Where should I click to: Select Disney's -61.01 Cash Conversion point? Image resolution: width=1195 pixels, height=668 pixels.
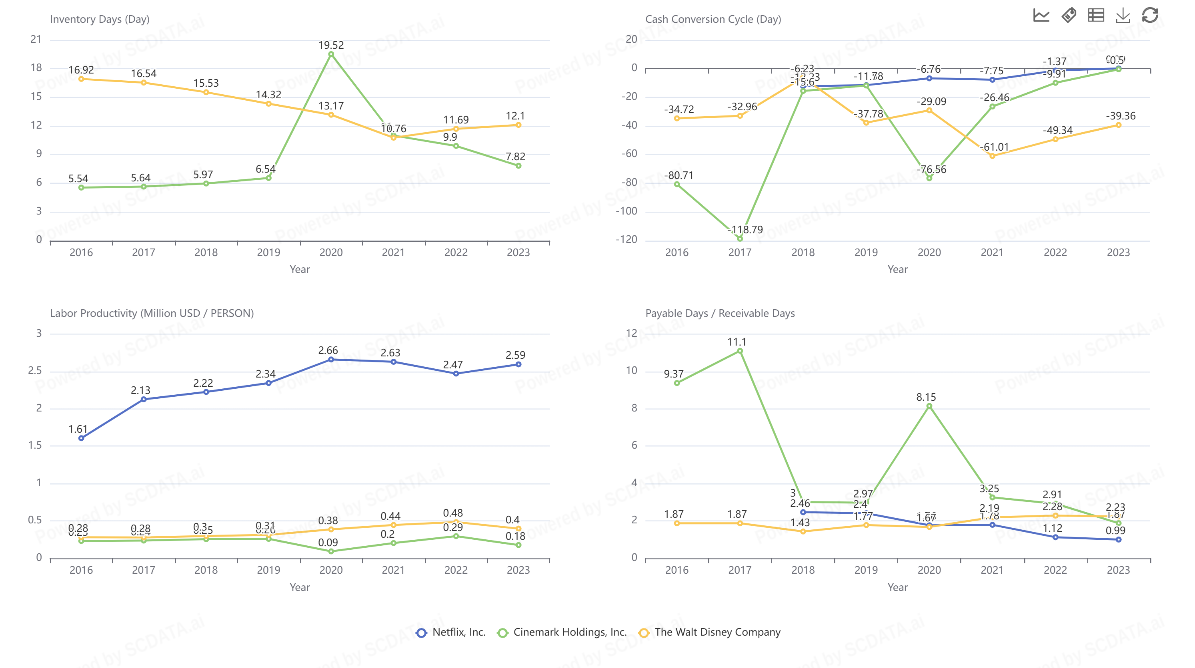[991, 155]
